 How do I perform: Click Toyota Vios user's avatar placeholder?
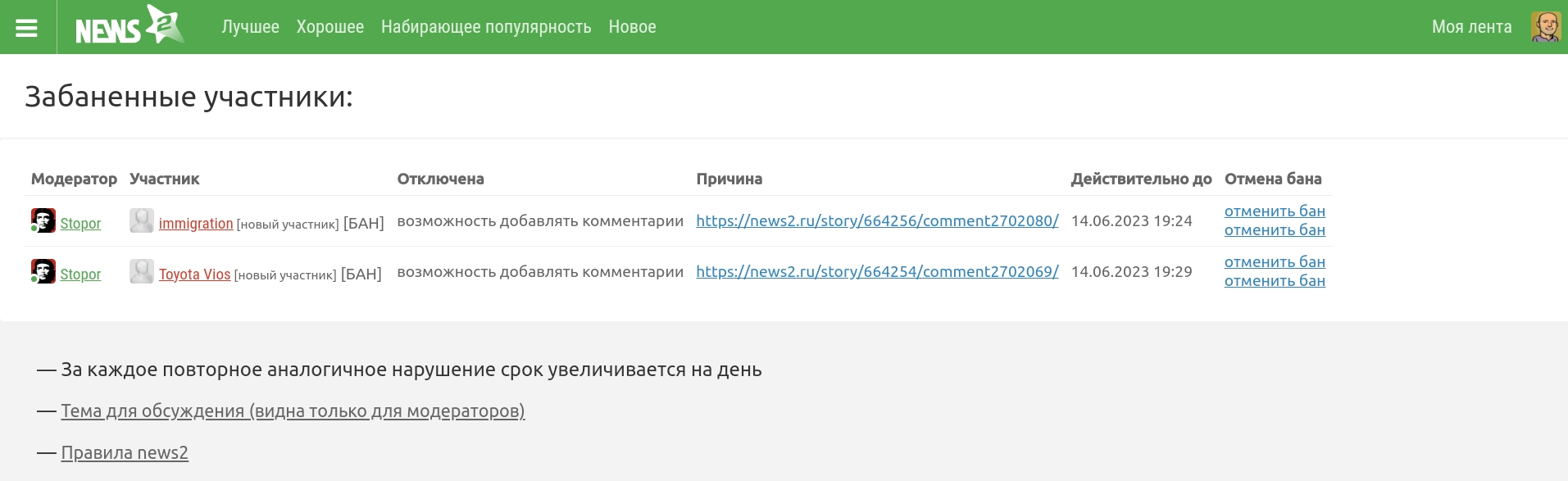(x=142, y=271)
